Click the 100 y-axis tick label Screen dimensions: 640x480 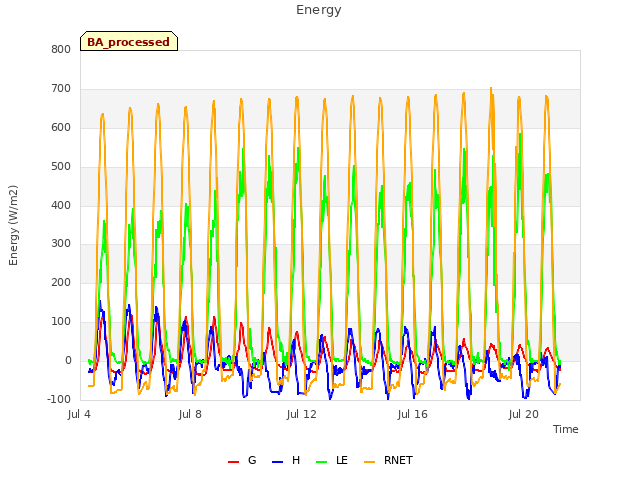pos(61,322)
